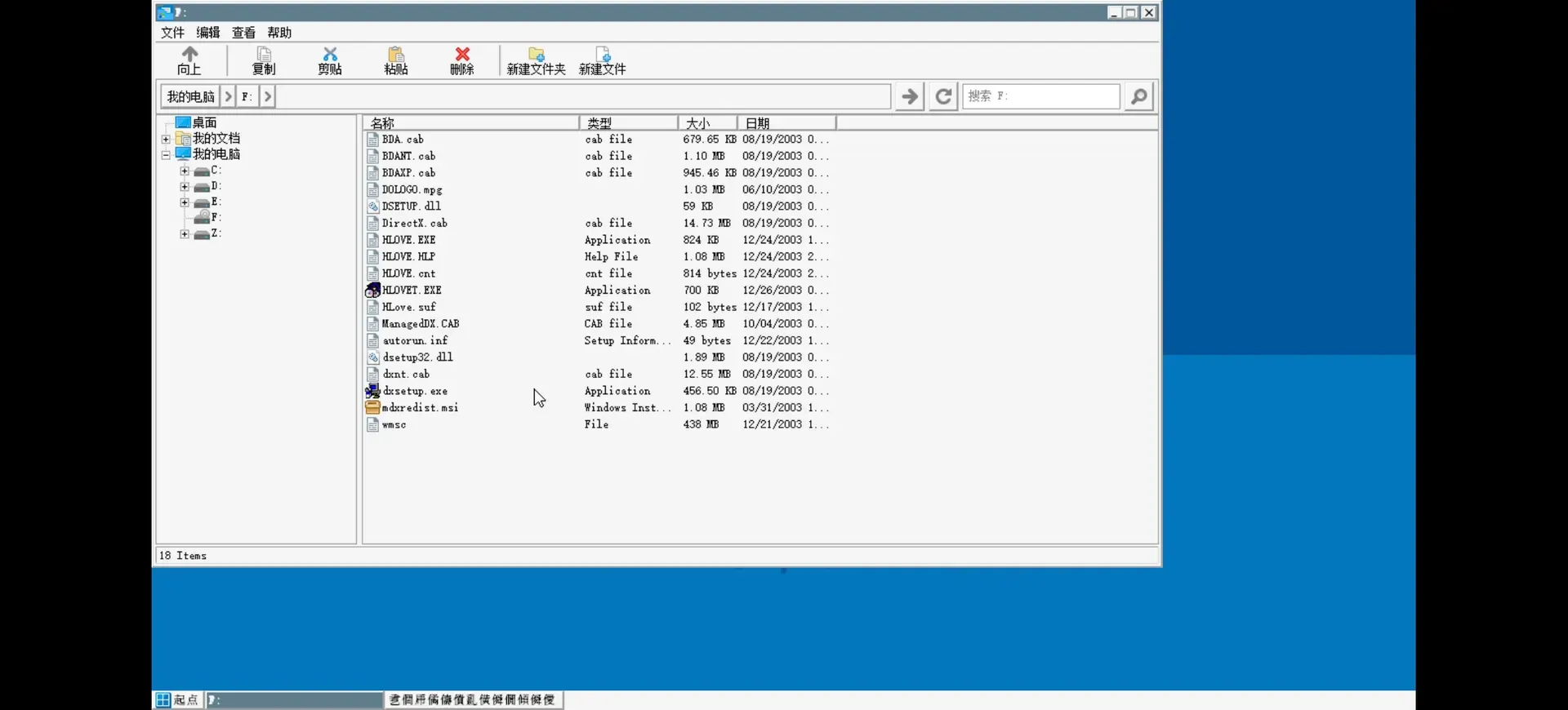Select the dsetup32.dll file icon
Screen dimensions: 1568x710
[x=372, y=357]
